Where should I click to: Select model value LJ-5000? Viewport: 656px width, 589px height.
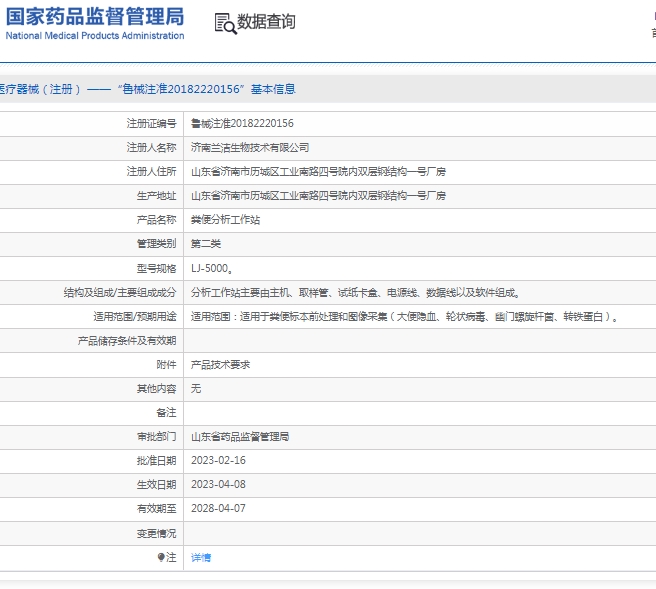(x=212, y=268)
